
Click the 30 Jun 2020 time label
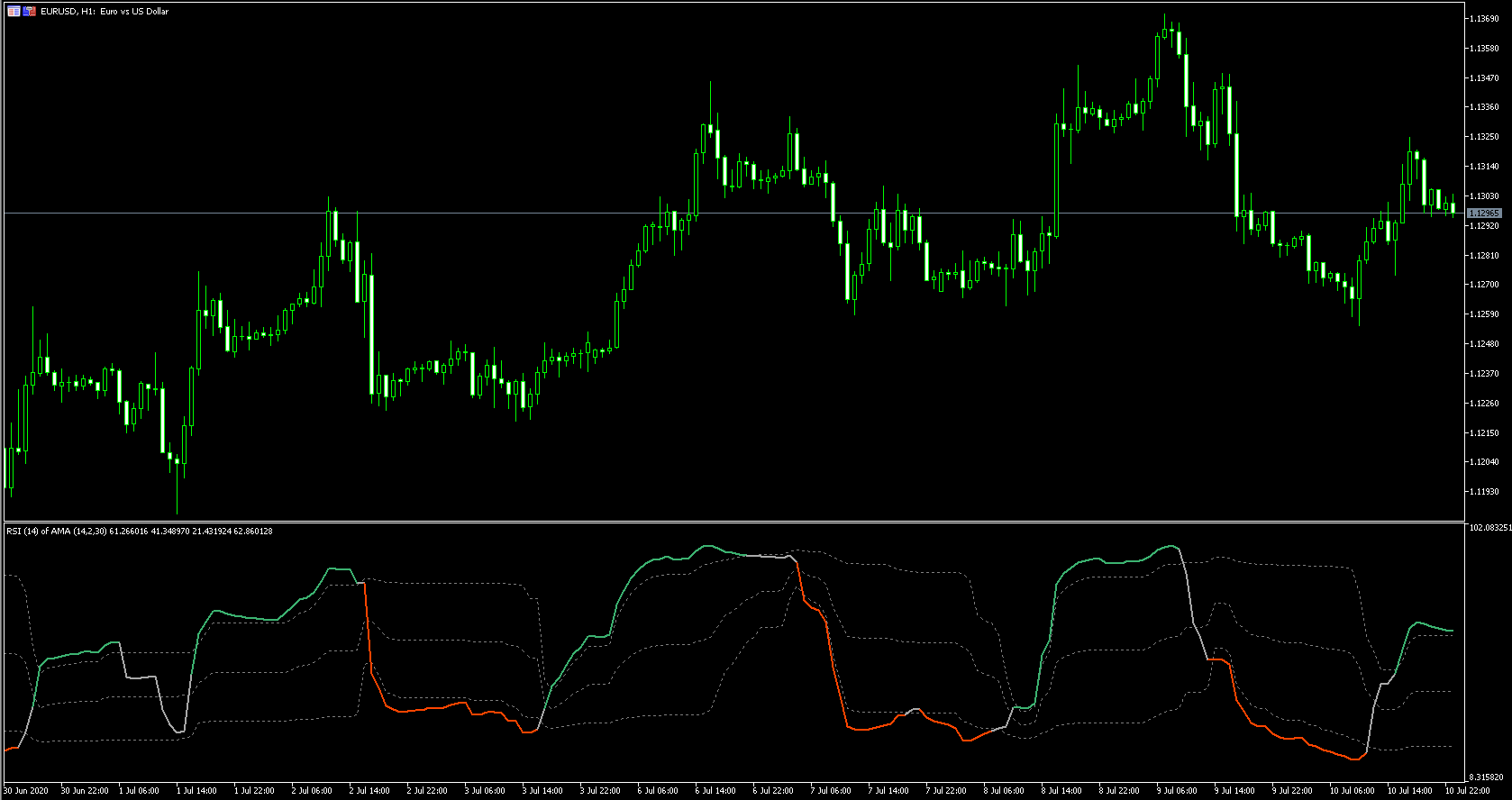pyautogui.click(x=26, y=791)
